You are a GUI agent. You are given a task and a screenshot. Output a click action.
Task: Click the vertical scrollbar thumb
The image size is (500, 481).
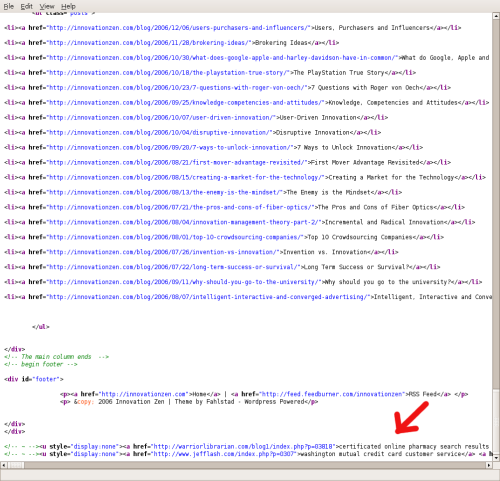(x=496, y=422)
